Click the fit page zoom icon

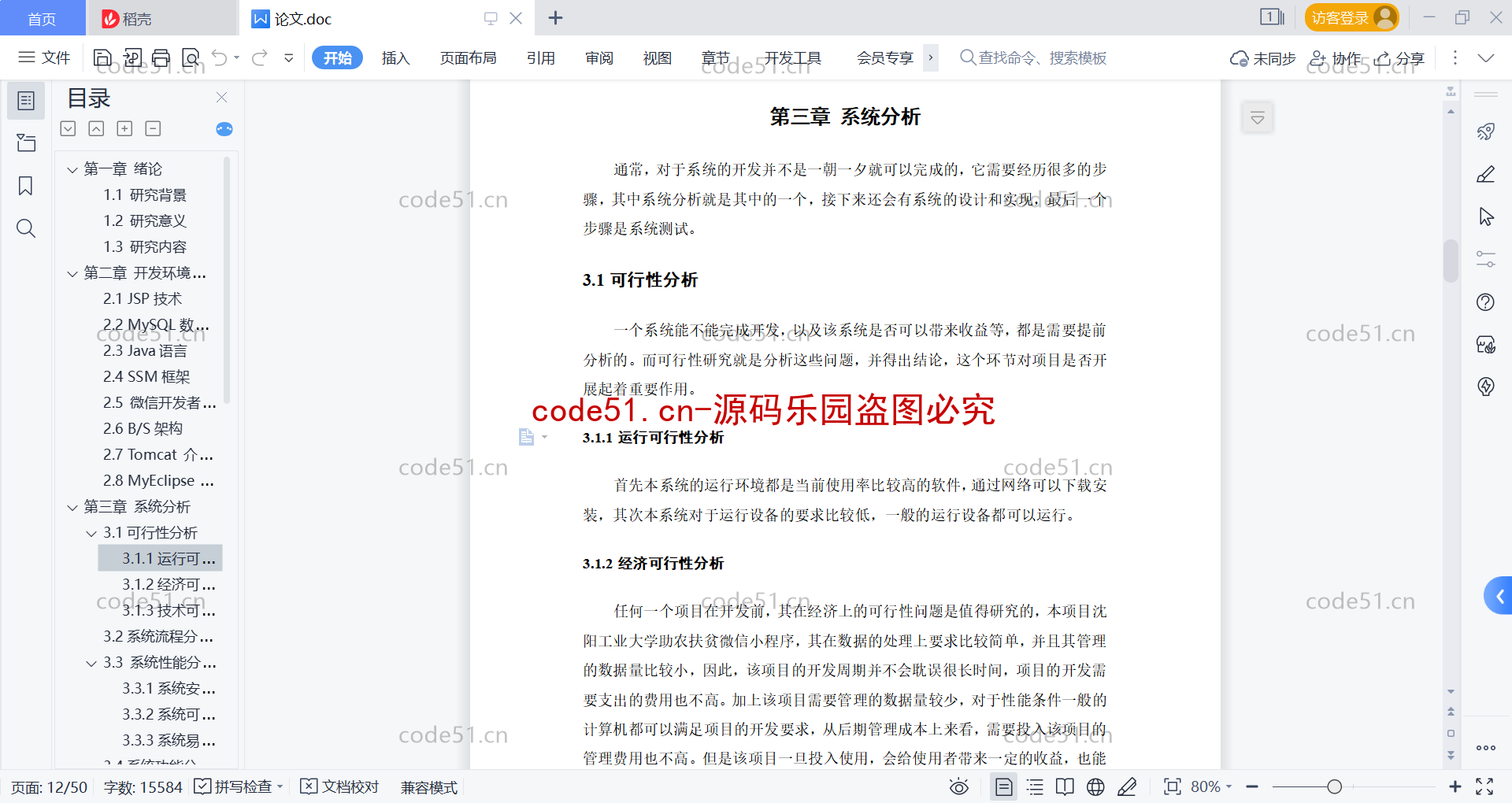click(1173, 786)
